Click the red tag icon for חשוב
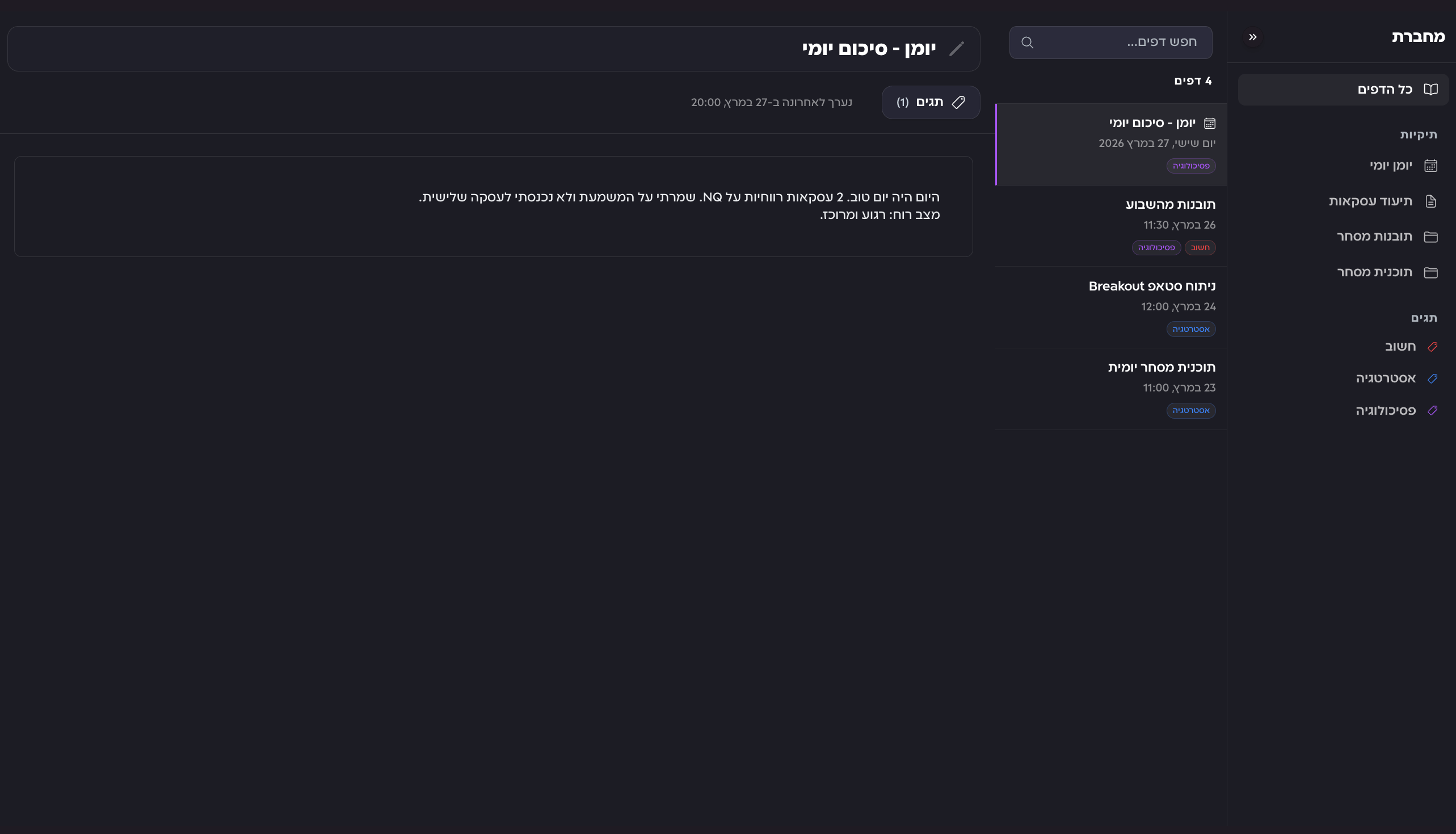The image size is (1456, 834). coord(1433,347)
